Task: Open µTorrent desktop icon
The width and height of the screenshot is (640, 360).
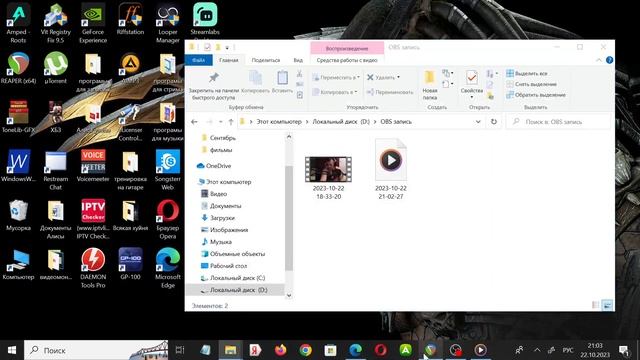Action: tap(56, 68)
